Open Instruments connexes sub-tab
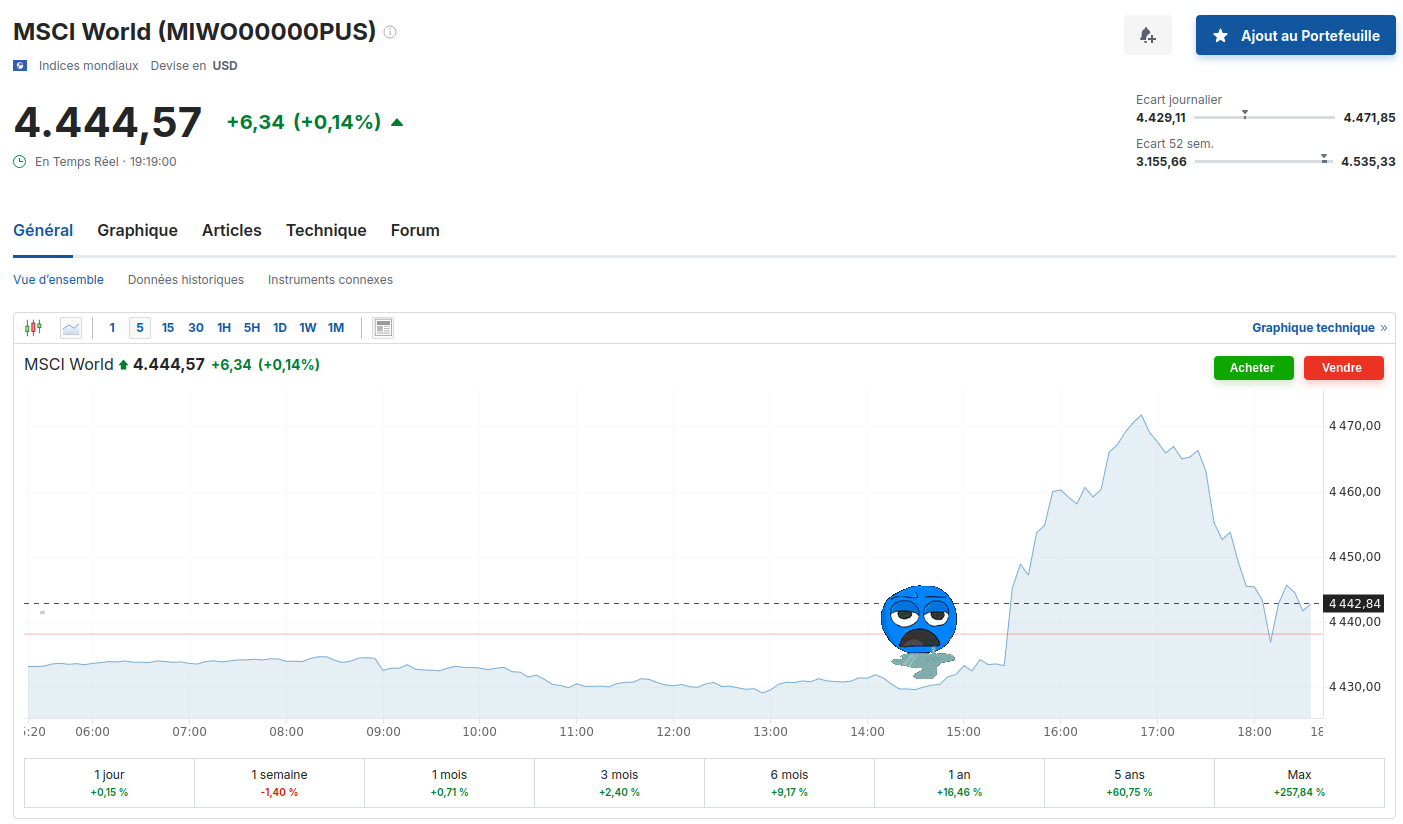 tap(330, 280)
